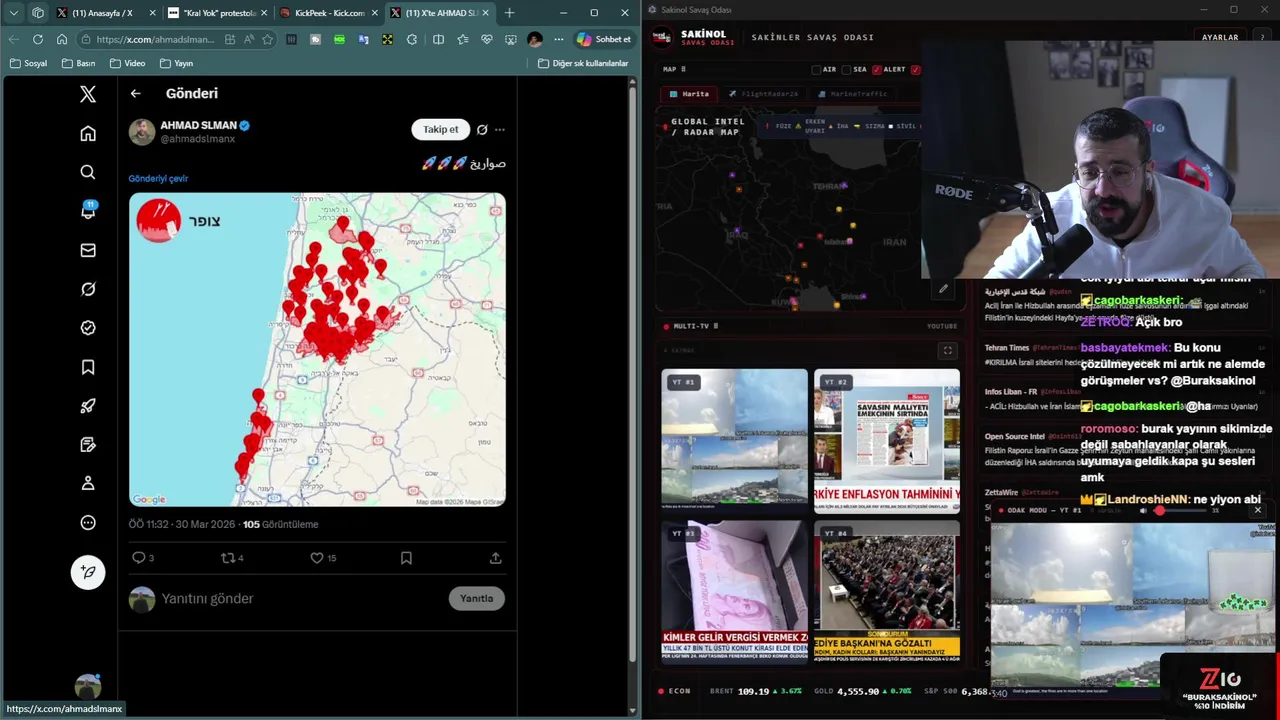Click the Grok icon next to Takip et

[x=482, y=129]
